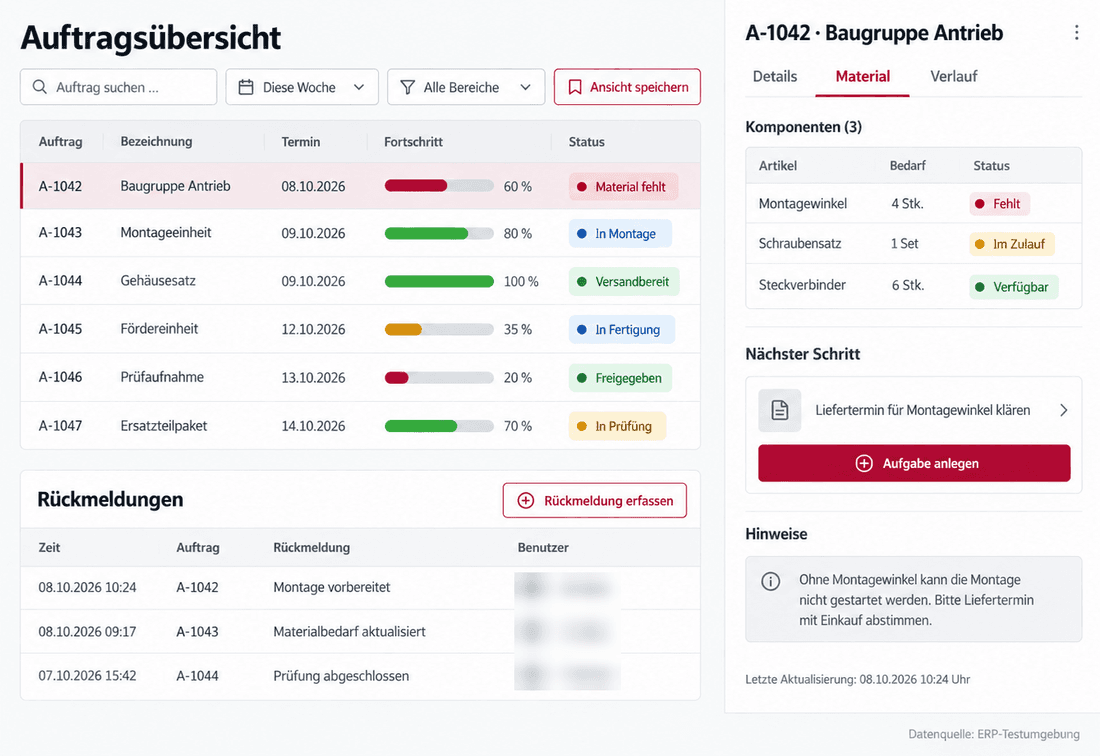
Task: Click the Auftrag suchen search field
Action: [x=119, y=87]
